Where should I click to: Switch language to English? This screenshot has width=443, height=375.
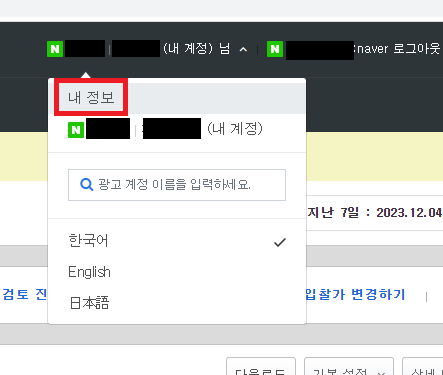point(89,272)
